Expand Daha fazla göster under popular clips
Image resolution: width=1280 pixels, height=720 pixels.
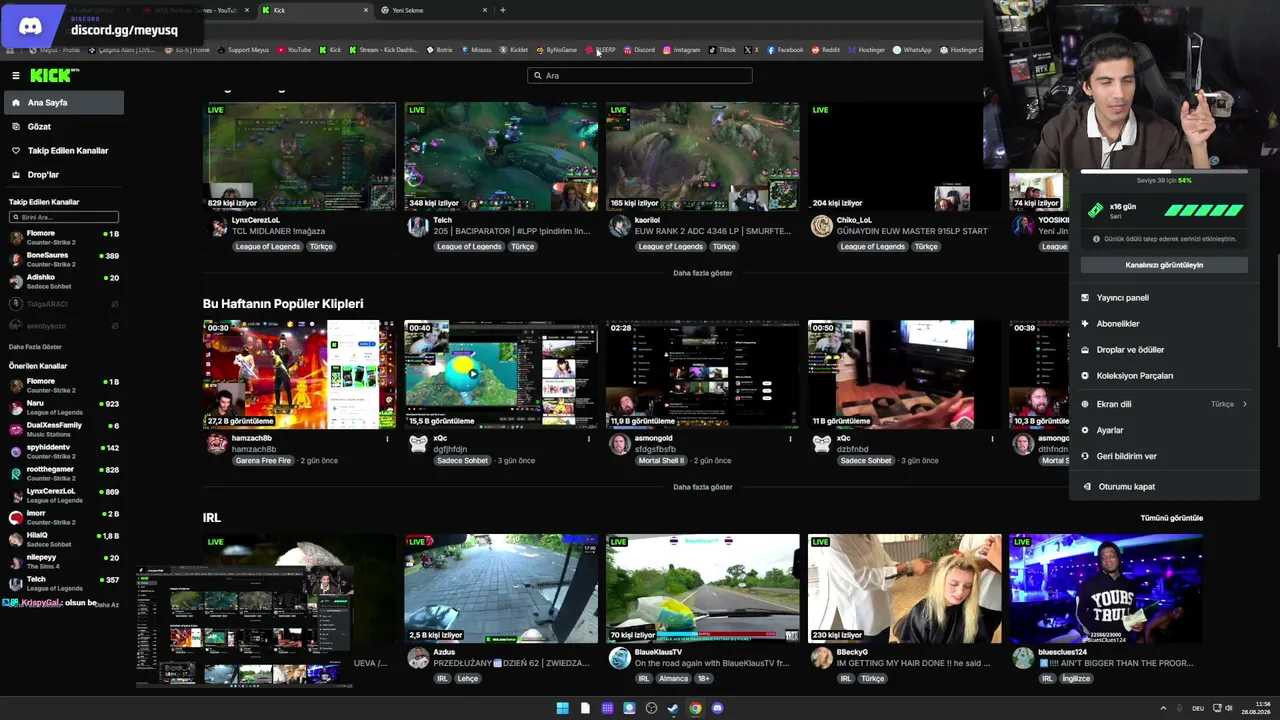coord(703,487)
